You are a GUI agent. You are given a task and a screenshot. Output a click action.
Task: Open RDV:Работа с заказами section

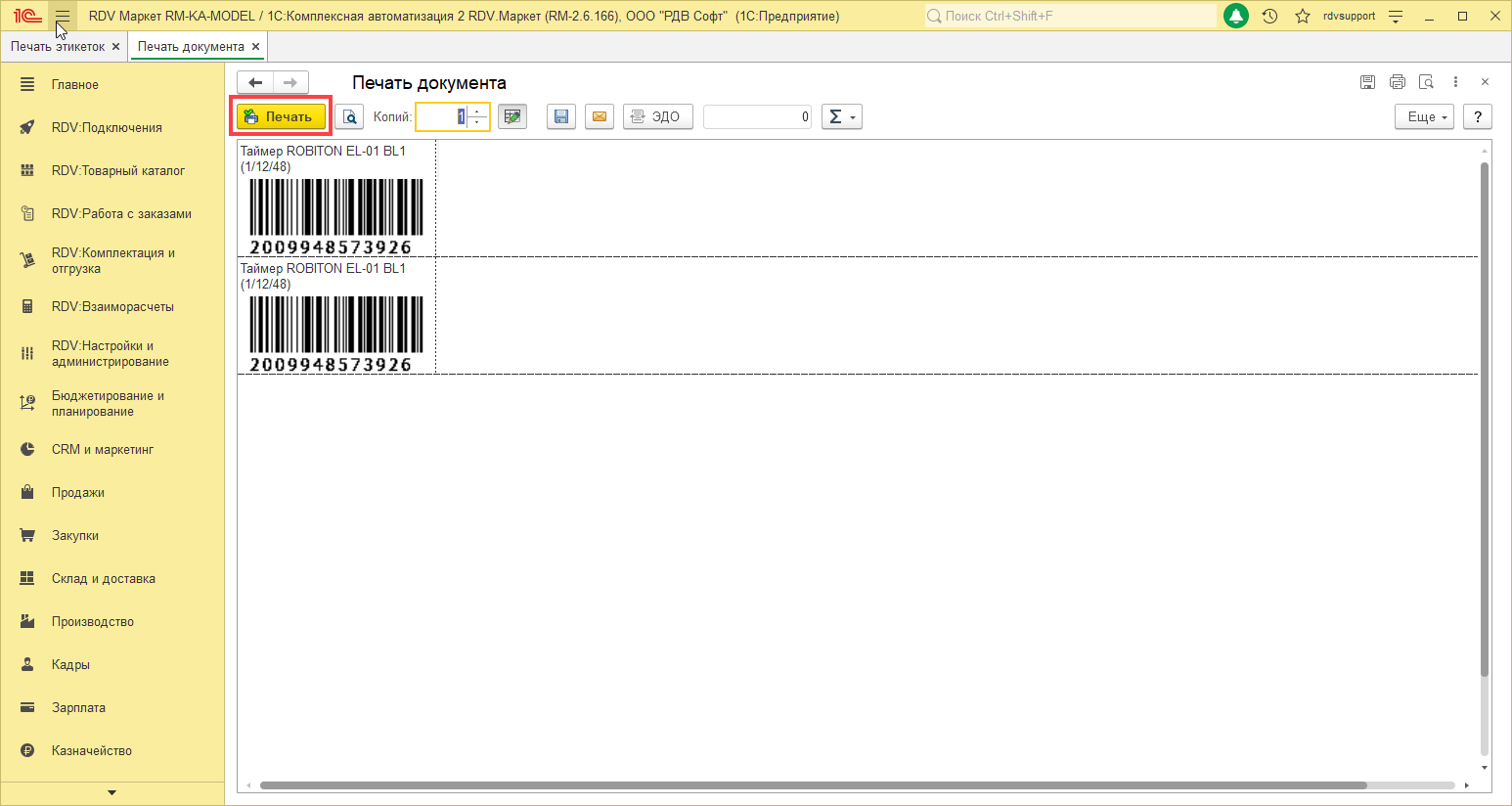click(112, 214)
